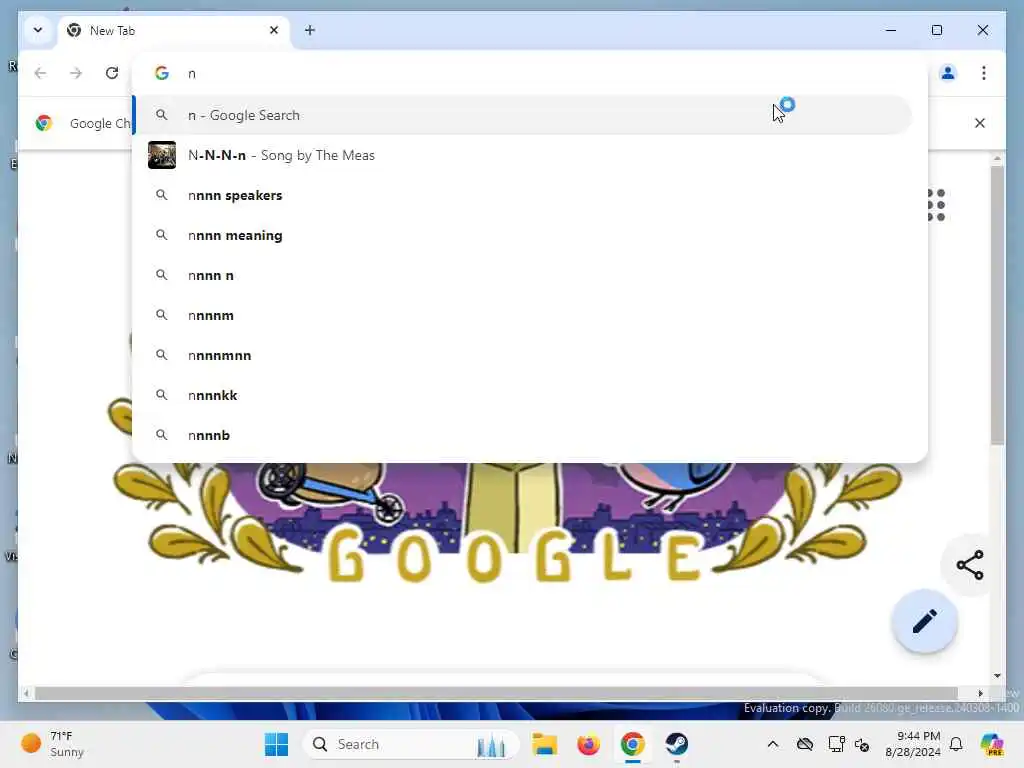
Task: Open Chrome three-dot menu
Action: click(x=984, y=73)
